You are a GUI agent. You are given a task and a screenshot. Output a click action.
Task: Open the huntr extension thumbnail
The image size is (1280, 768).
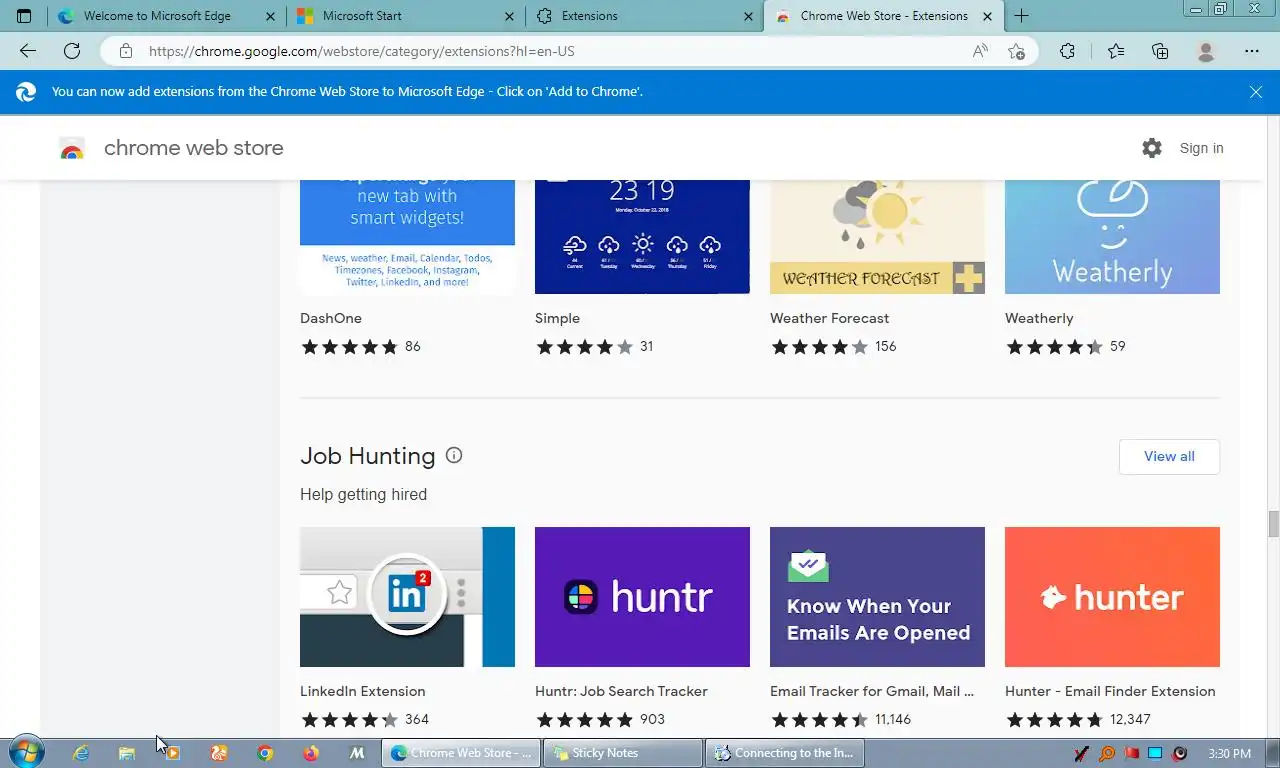(642, 597)
